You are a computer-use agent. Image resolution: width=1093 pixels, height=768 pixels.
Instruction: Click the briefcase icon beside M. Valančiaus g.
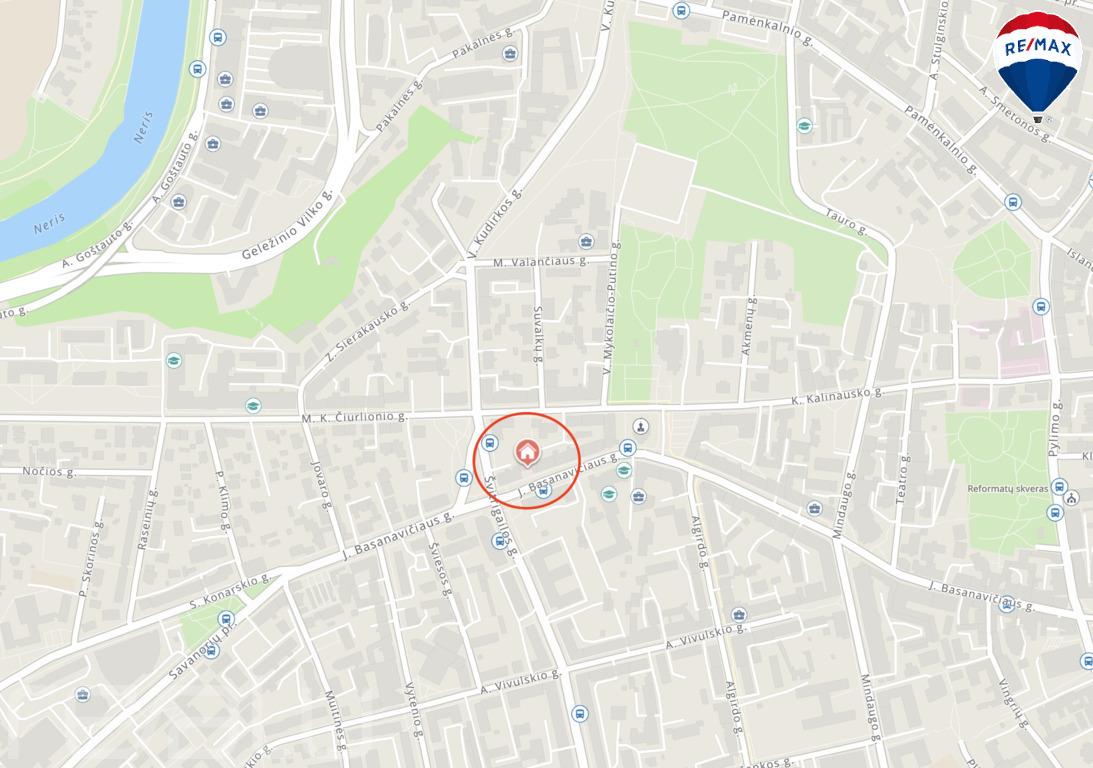pos(586,242)
